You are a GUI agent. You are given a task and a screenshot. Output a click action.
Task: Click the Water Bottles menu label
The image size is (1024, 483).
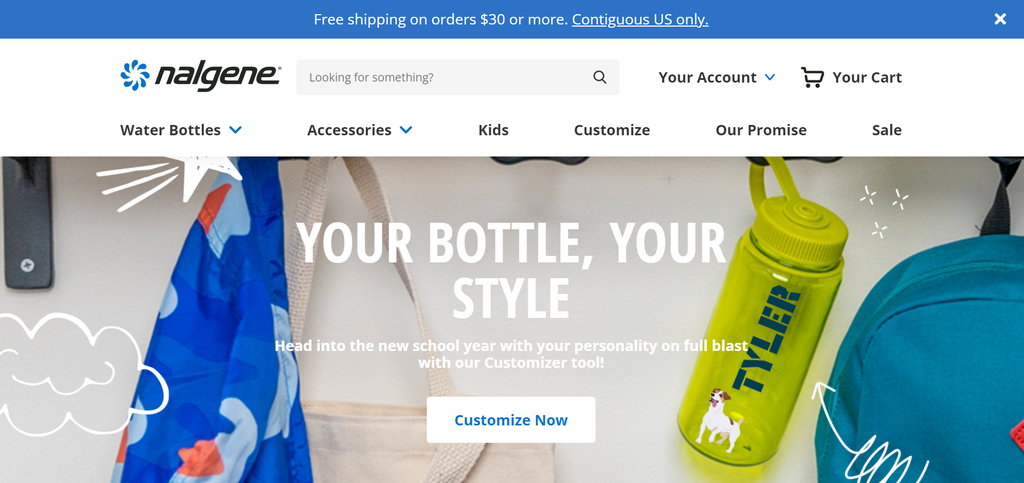click(x=170, y=130)
